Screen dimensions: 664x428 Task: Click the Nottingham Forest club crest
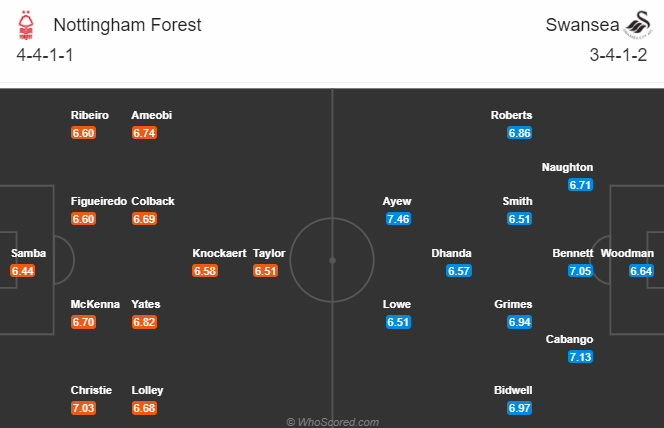26,25
